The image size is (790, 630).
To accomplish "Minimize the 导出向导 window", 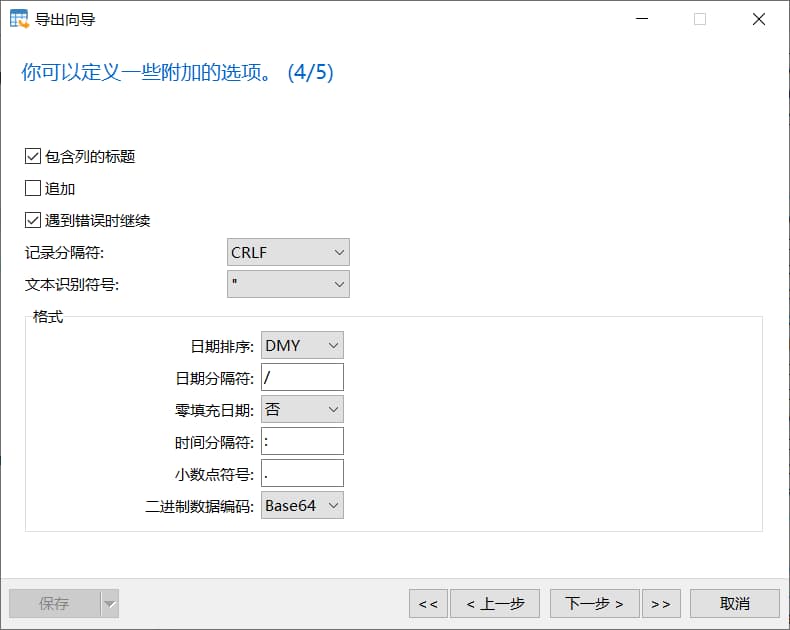I will point(642,19).
